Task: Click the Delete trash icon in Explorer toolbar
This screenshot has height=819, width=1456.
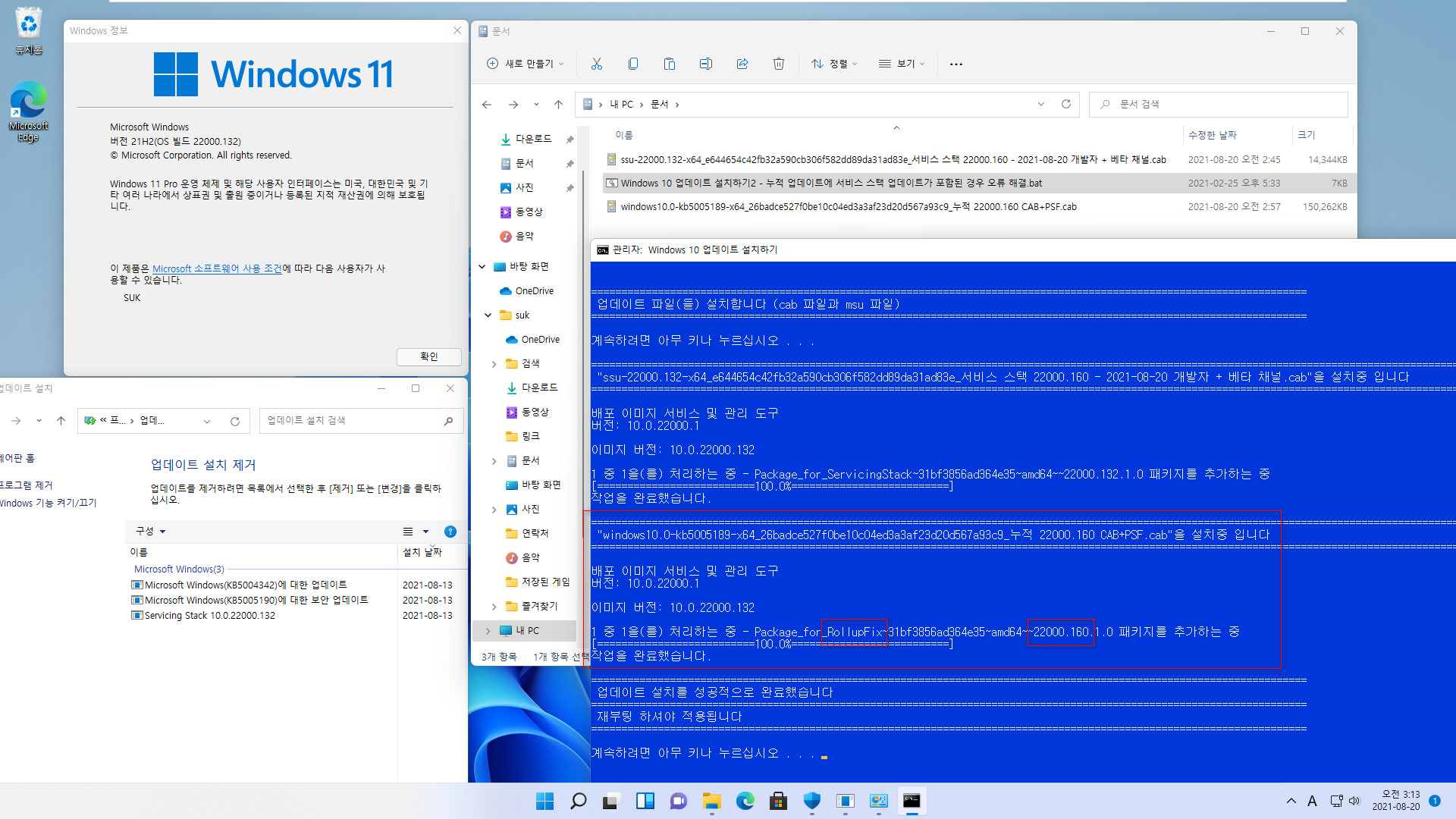Action: 779,64
